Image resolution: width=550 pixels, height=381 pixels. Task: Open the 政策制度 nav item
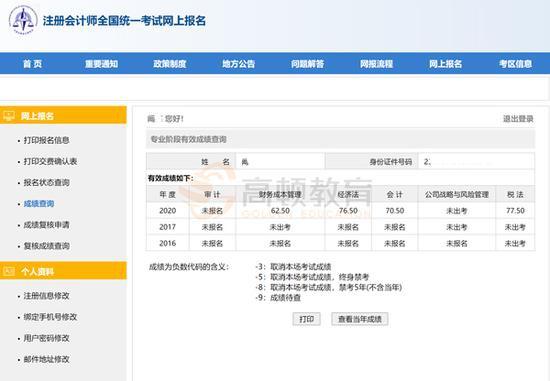tap(170, 64)
